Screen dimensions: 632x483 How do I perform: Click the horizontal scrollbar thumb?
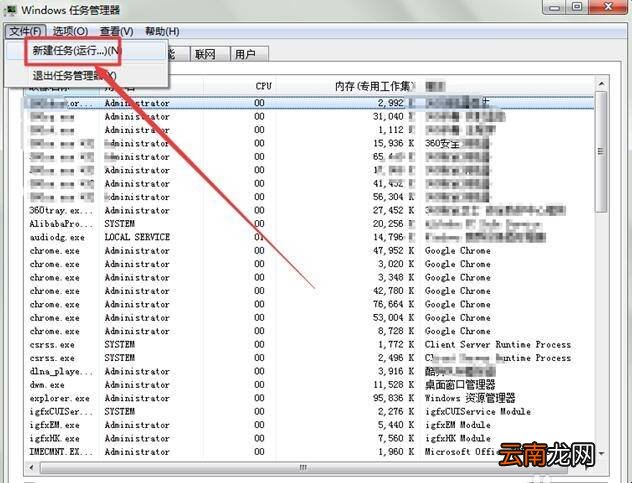303,468
